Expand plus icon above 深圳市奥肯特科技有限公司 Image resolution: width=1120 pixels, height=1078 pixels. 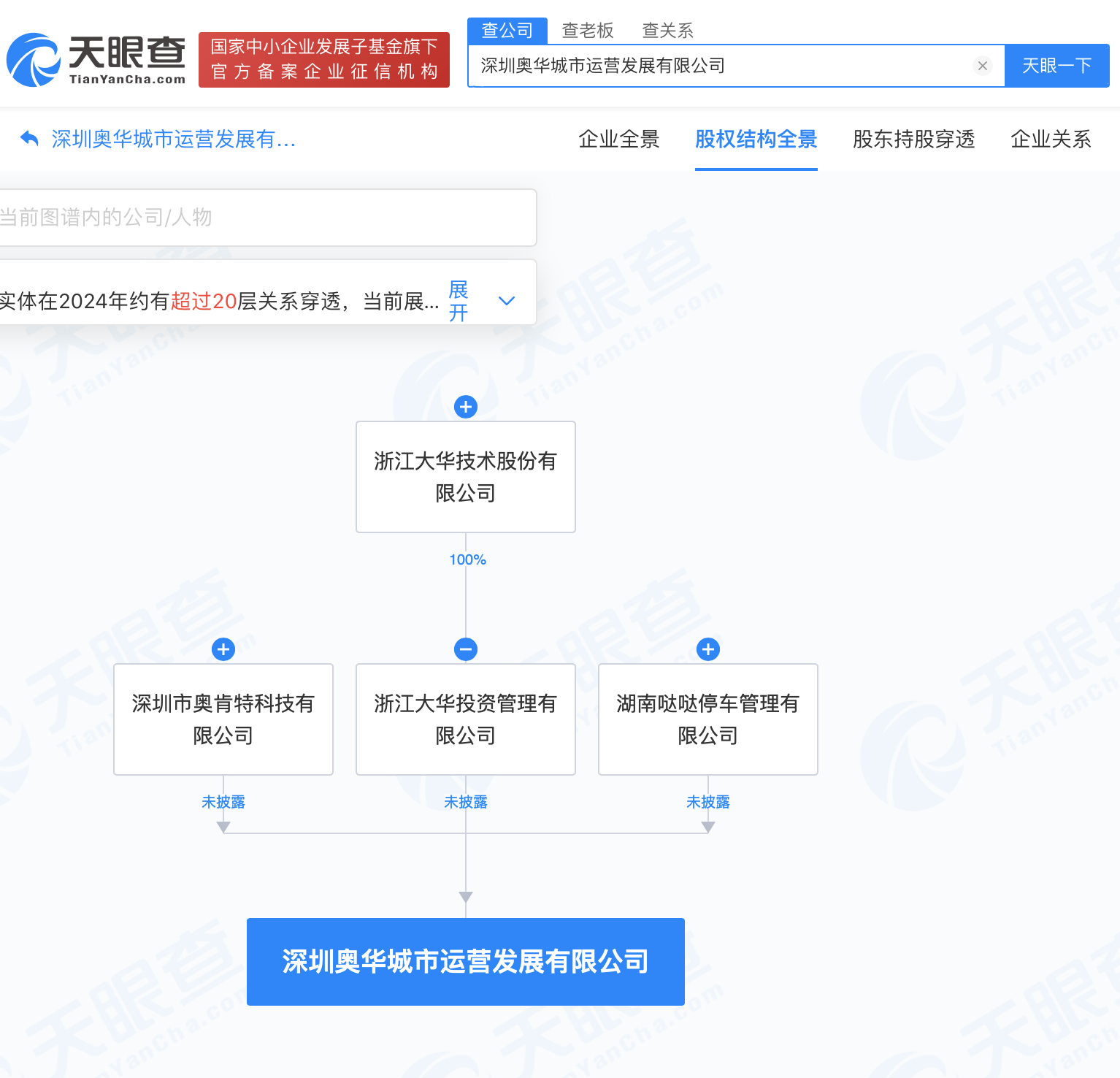[x=223, y=649]
